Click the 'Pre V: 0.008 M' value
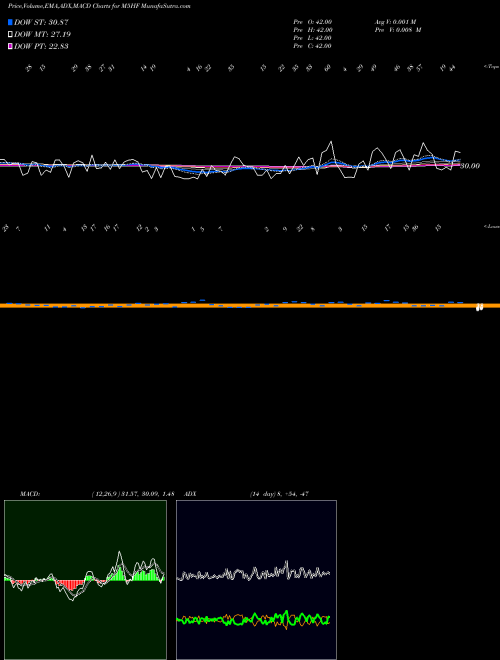The image size is (500, 660). point(398,30)
